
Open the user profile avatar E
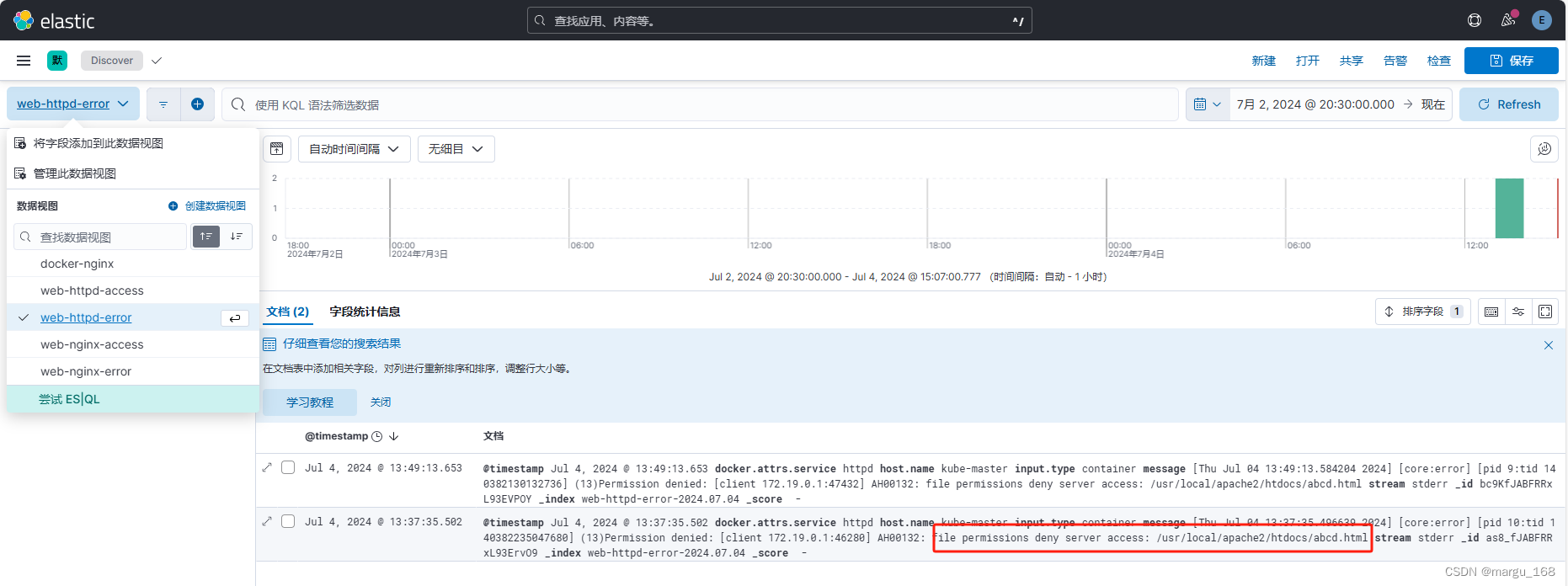click(x=1542, y=20)
